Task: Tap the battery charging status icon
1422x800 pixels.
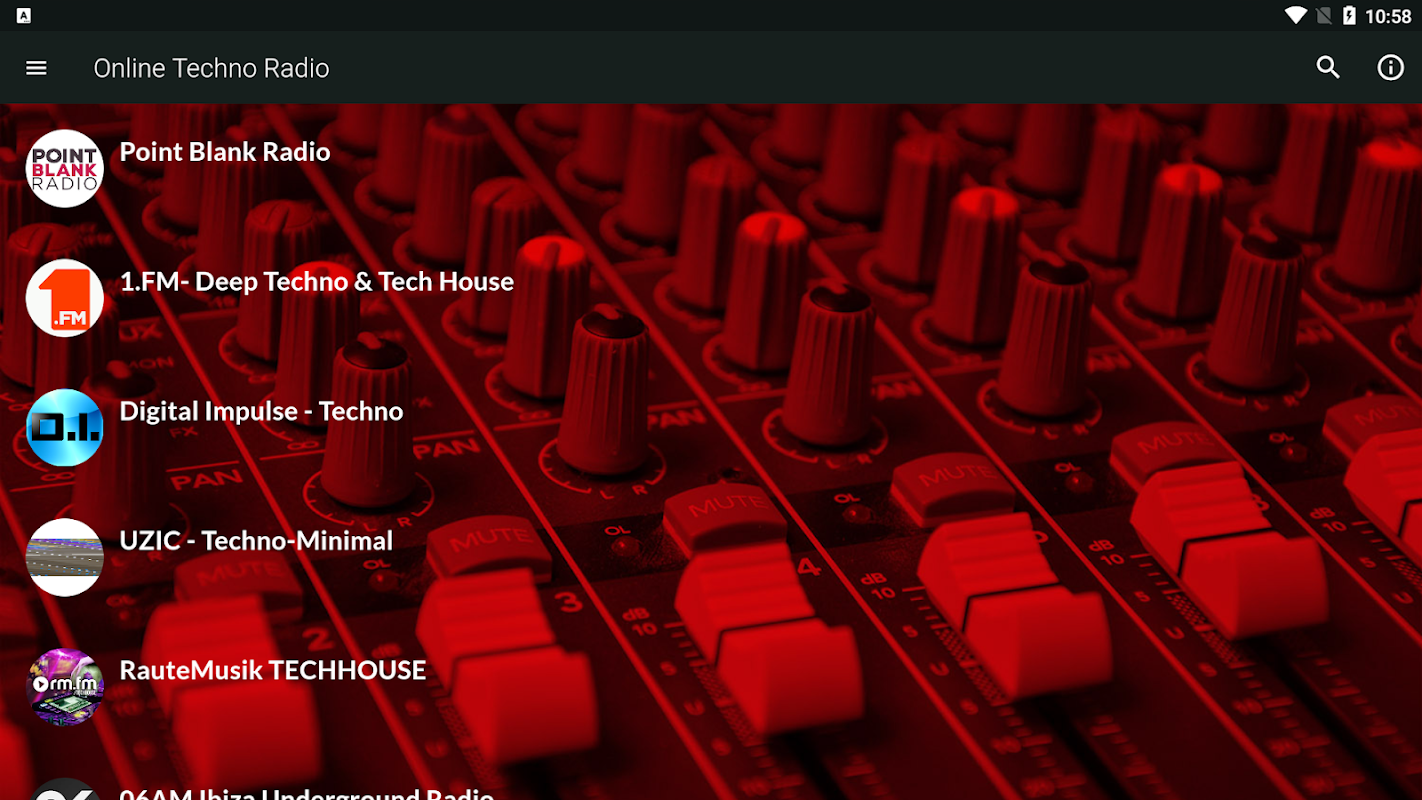Action: pyautogui.click(x=1350, y=15)
